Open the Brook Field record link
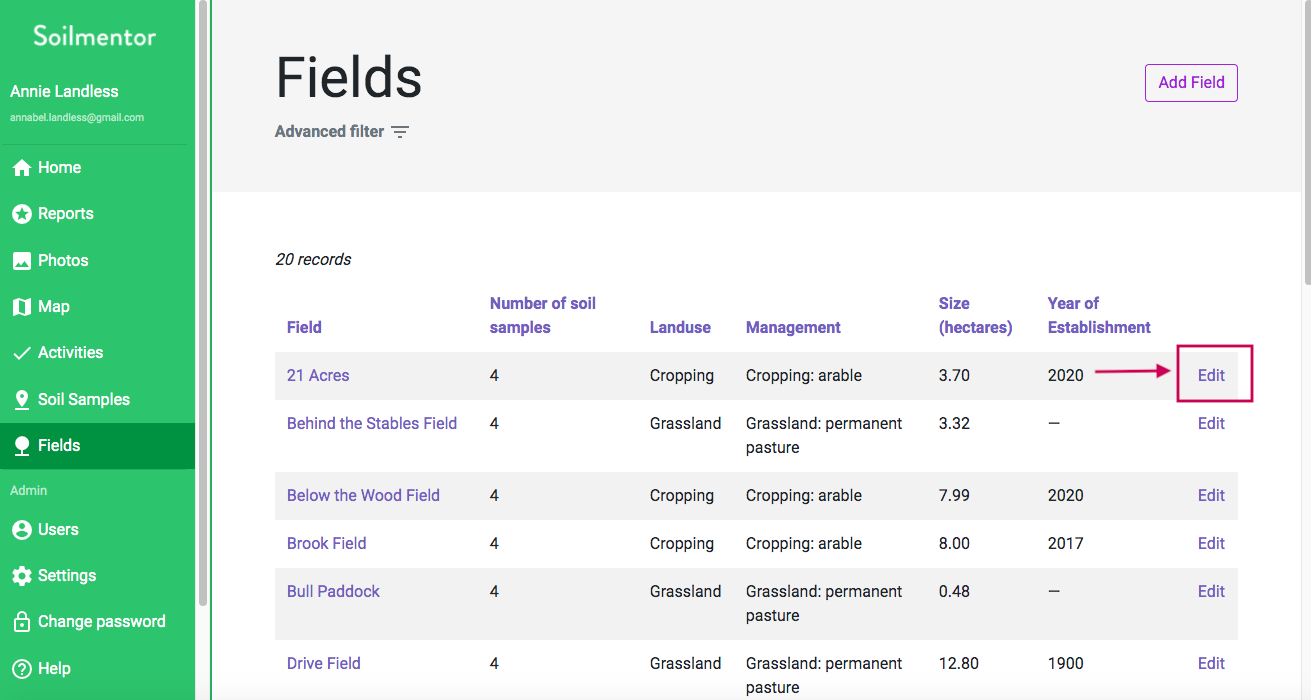Viewport: 1311px width, 700px height. point(327,544)
